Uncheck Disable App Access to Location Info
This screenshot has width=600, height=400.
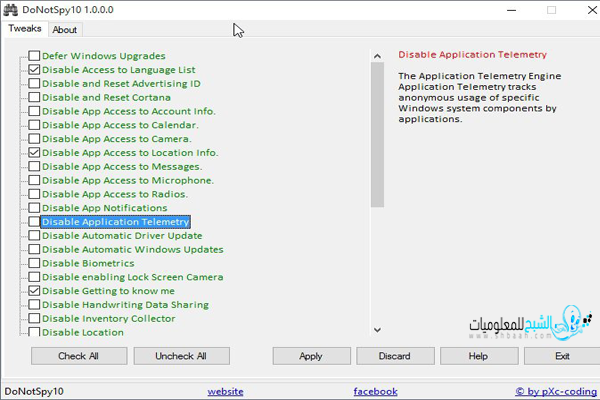34,153
